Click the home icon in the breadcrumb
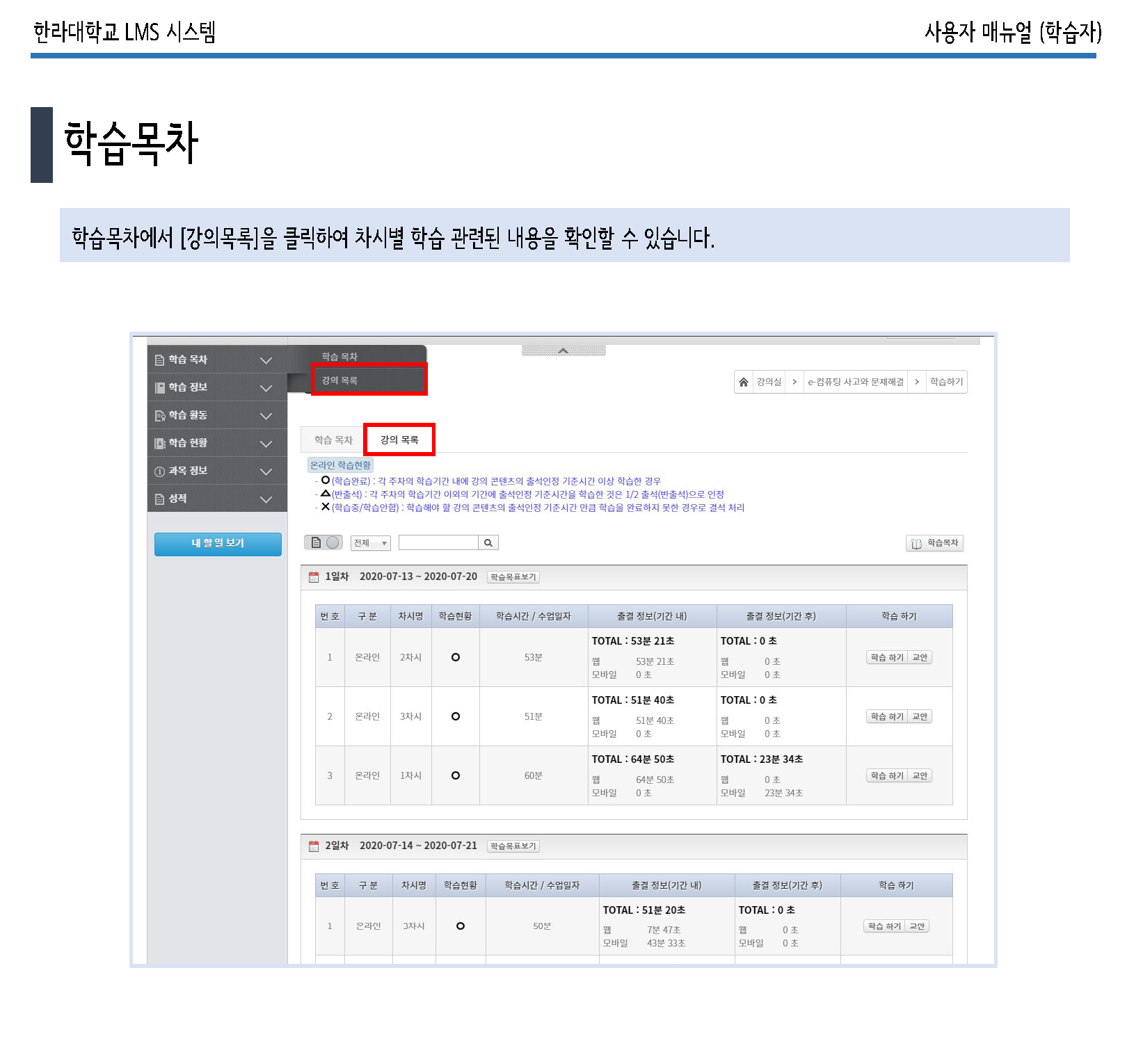 click(x=744, y=382)
